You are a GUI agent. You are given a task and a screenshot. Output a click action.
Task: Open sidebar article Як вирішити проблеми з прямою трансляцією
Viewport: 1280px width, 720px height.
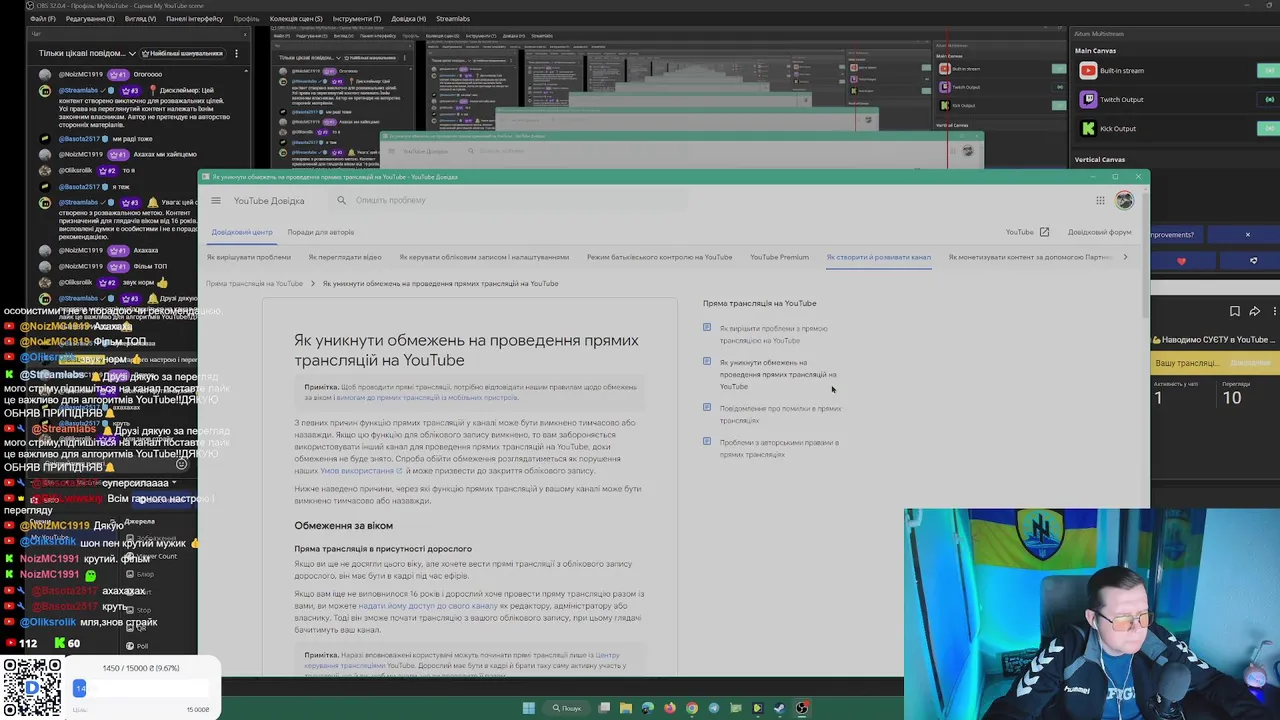tap(774, 335)
